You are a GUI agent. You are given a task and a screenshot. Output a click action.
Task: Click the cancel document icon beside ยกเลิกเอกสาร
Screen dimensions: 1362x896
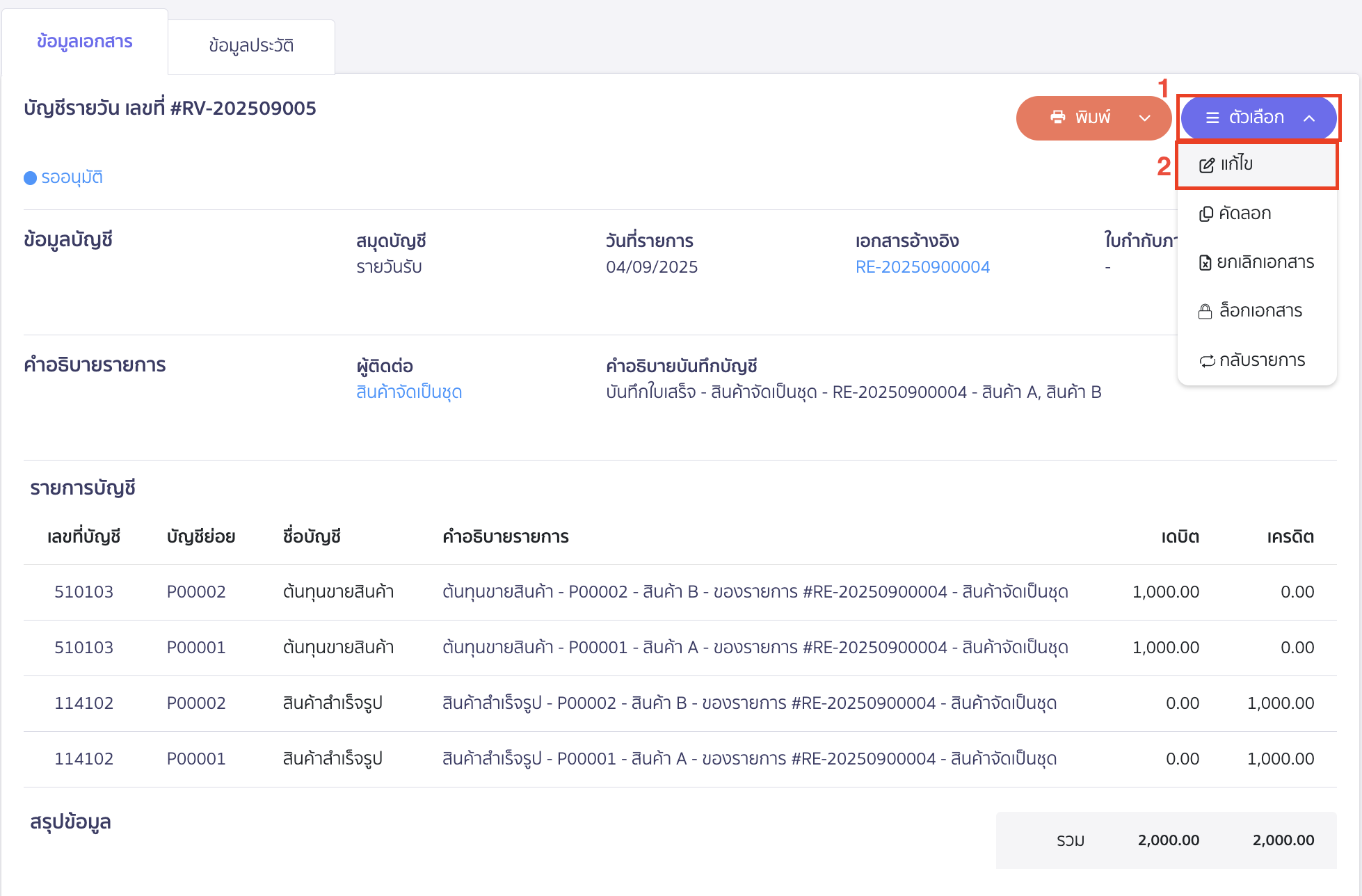pyautogui.click(x=1205, y=262)
